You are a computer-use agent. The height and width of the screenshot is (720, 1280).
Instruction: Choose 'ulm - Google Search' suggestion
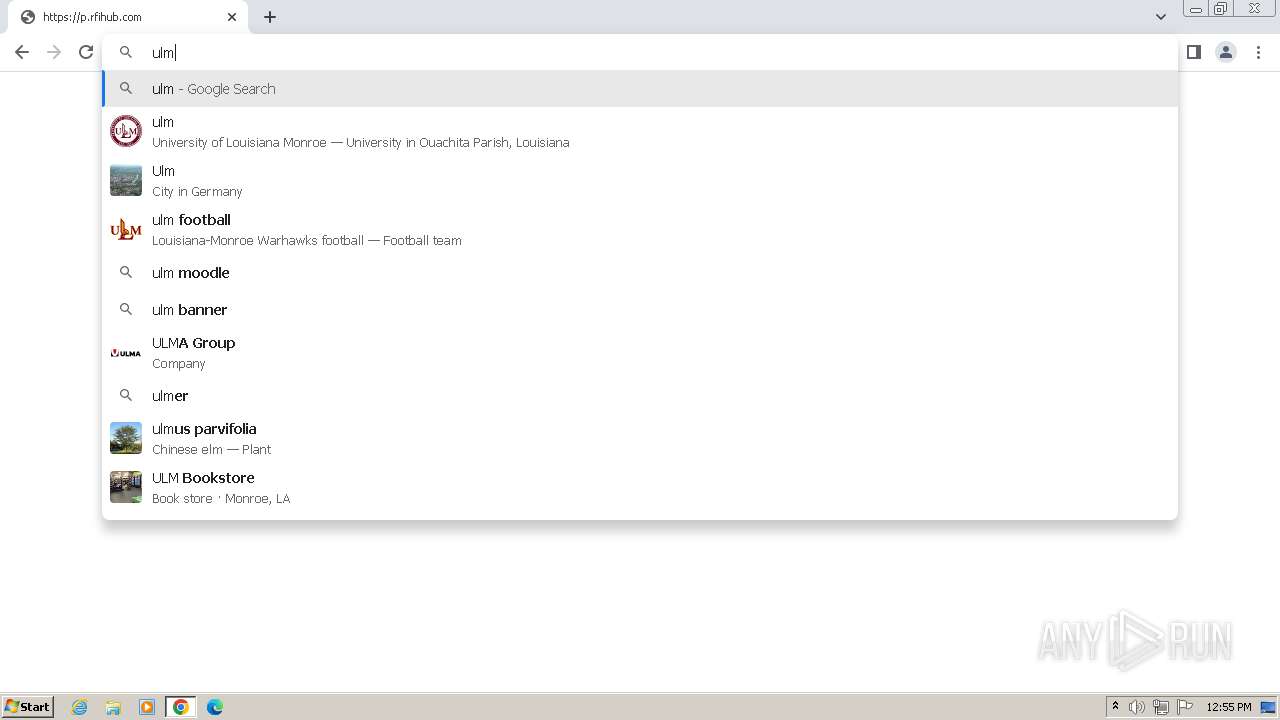click(640, 88)
